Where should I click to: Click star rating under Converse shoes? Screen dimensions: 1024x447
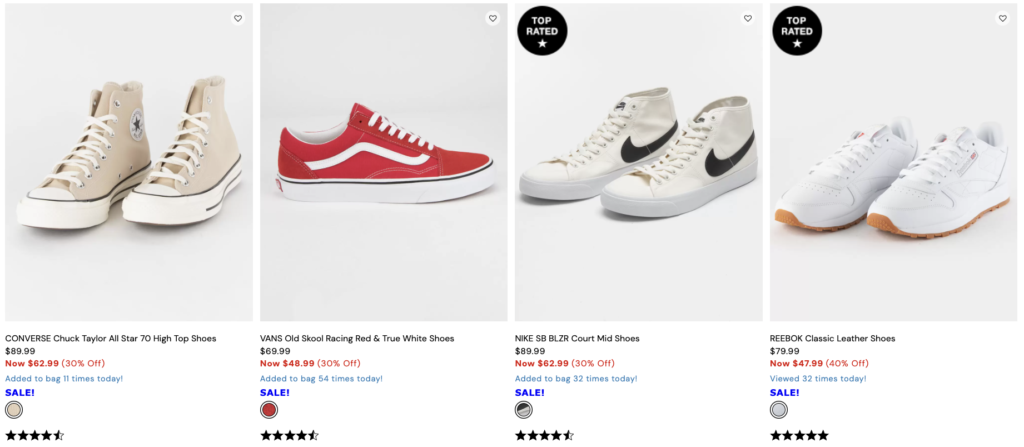click(x=35, y=435)
